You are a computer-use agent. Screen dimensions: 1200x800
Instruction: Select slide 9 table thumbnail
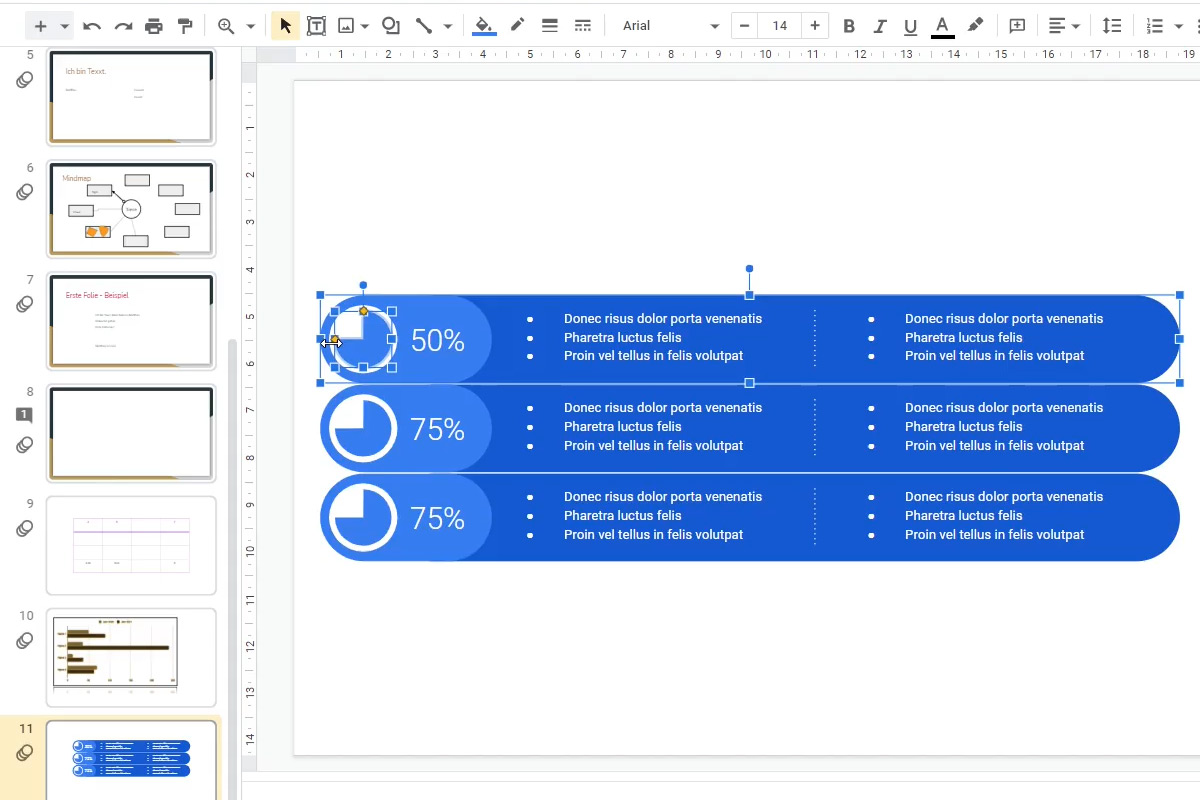[131, 545]
